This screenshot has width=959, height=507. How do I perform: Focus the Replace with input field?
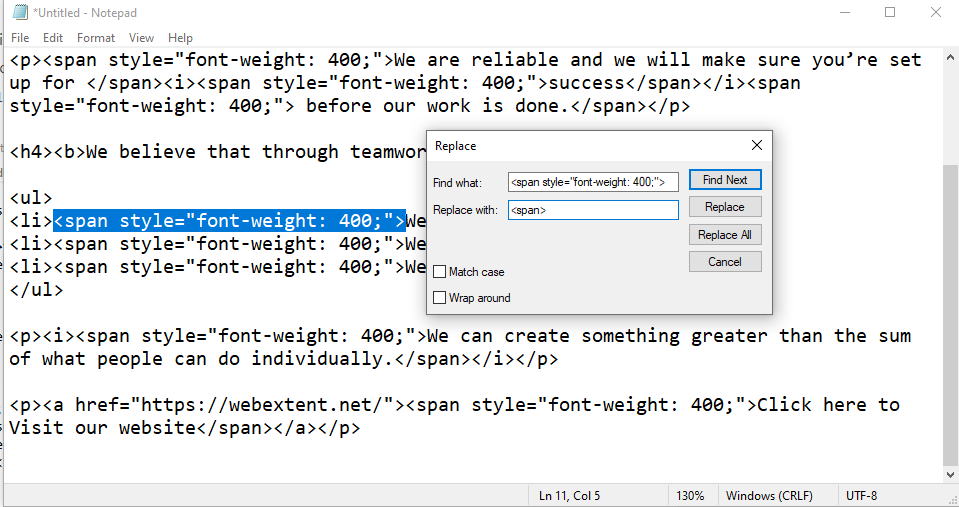[593, 210]
